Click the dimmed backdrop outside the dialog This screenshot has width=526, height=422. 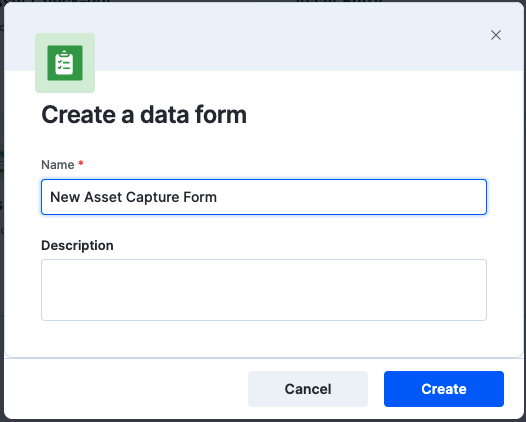pos(2,211)
